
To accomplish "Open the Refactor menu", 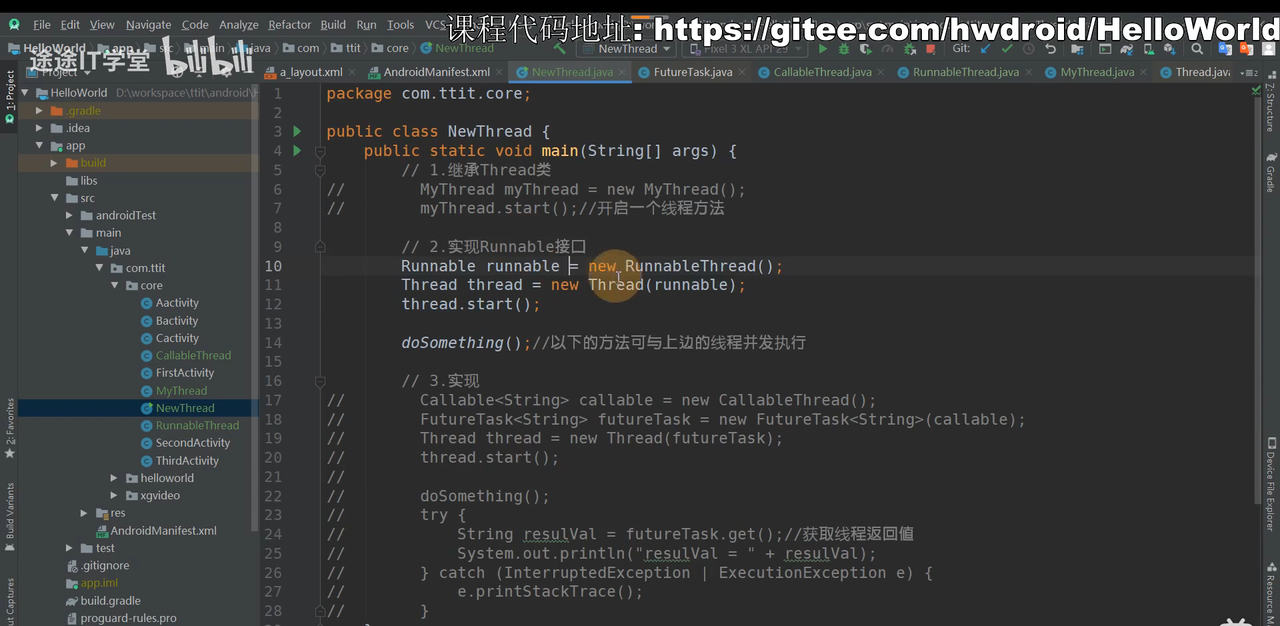I will [290, 24].
